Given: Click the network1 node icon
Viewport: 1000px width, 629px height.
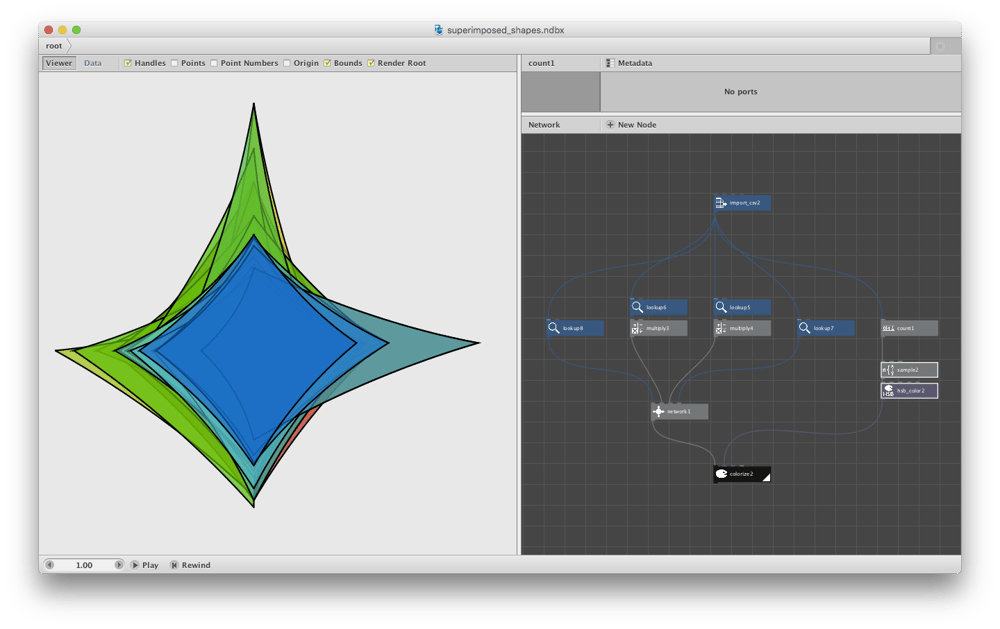Looking at the screenshot, I should 658,411.
